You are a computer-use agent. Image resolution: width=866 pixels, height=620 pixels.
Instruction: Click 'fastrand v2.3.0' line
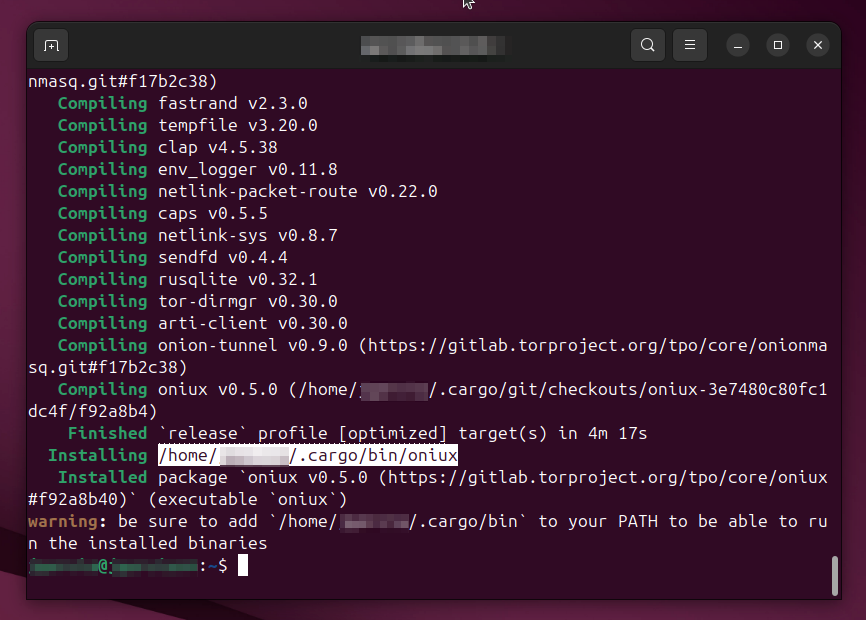tap(233, 103)
